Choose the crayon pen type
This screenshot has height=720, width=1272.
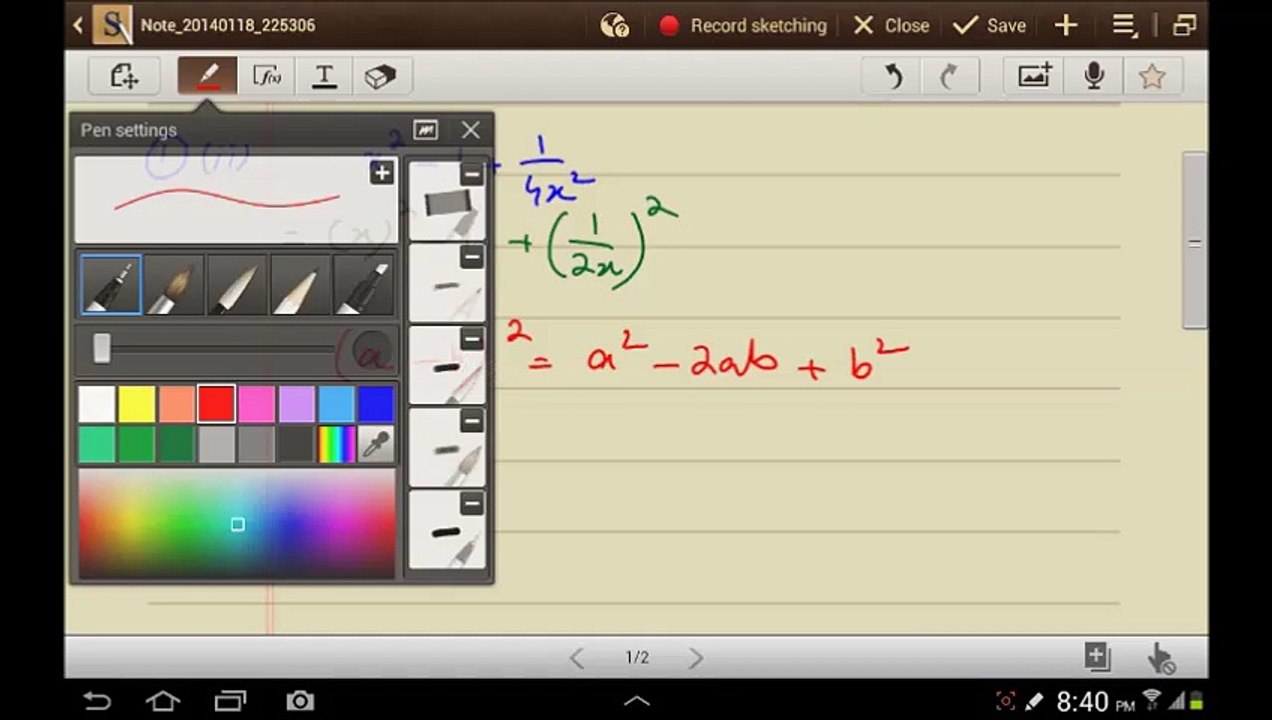tap(299, 285)
